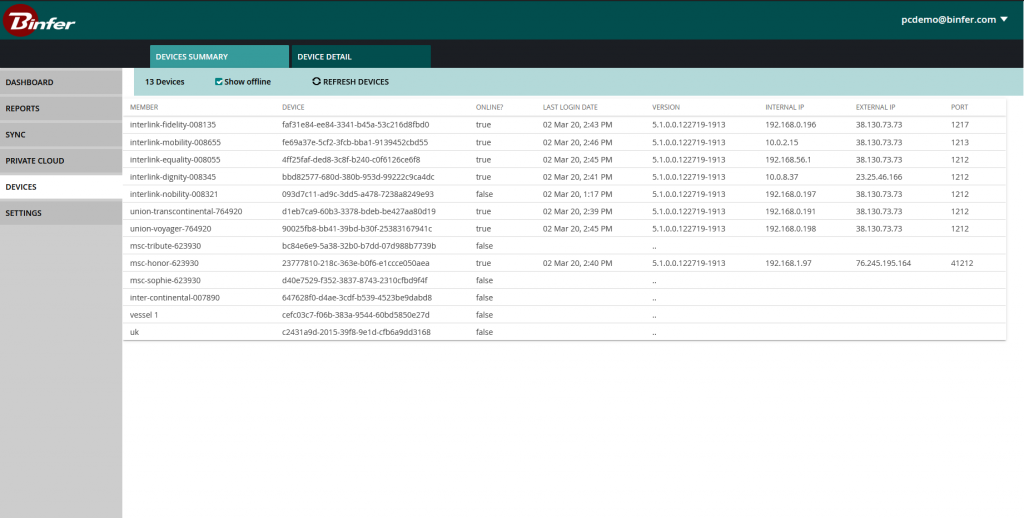The height and width of the screenshot is (518, 1024).
Task: Toggle the Show offline checkbox
Action: click(x=219, y=82)
